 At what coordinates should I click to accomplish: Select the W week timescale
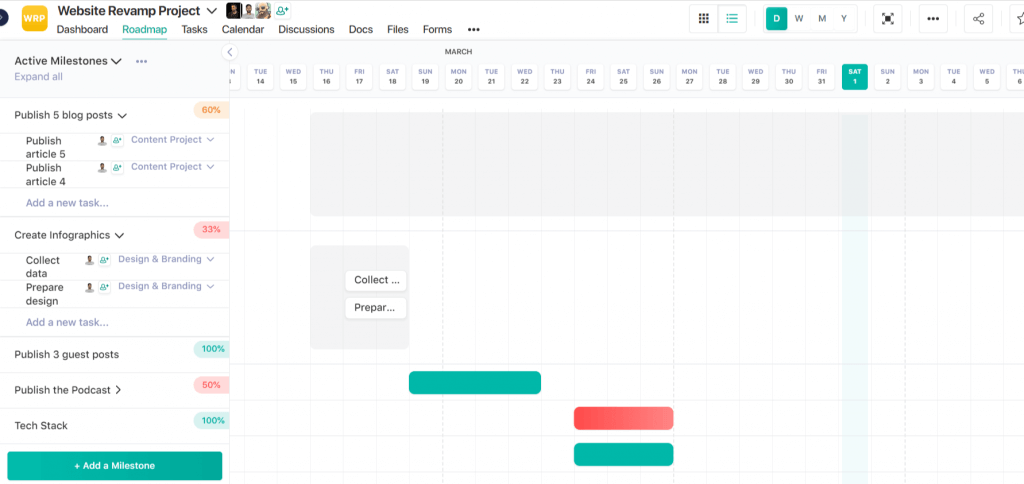pyautogui.click(x=799, y=18)
